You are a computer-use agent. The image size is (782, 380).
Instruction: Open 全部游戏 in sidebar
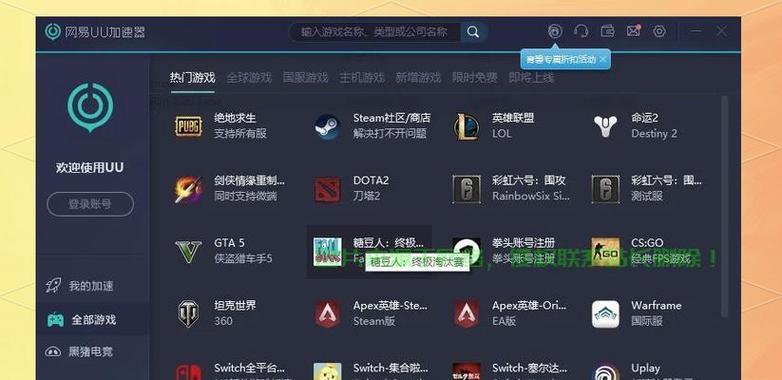tap(92, 320)
